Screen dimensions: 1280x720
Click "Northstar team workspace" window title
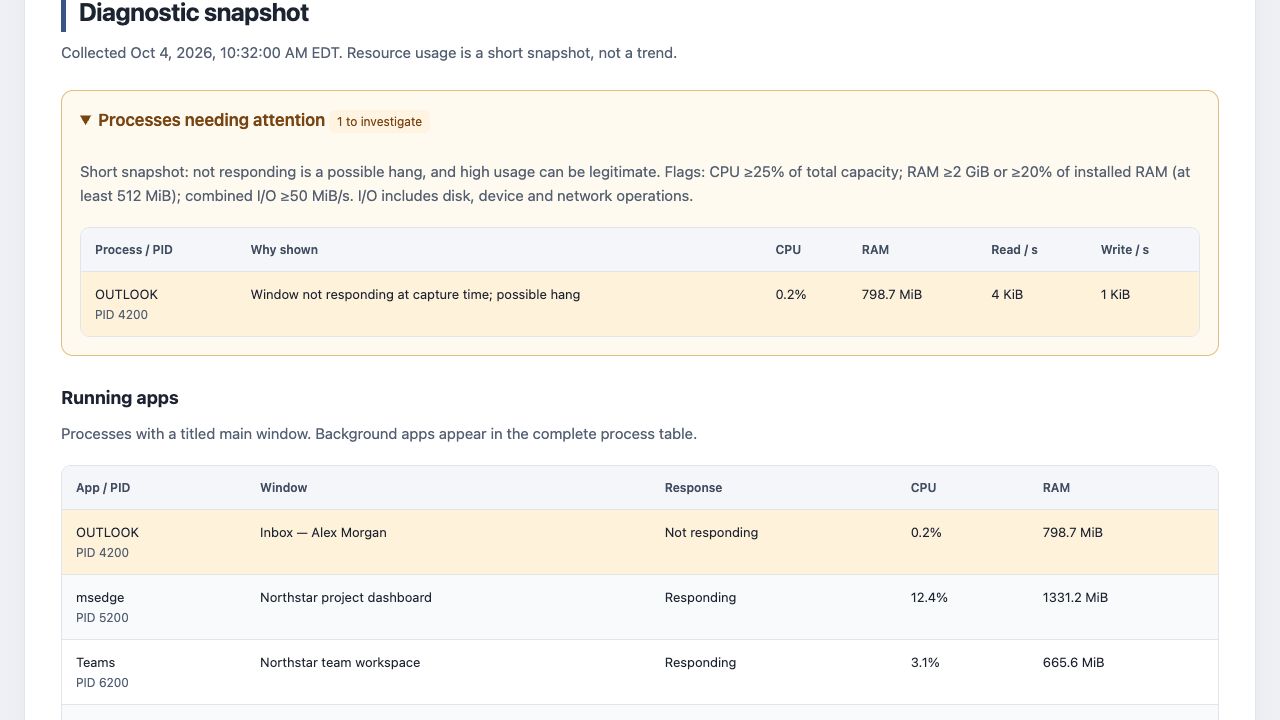click(340, 663)
